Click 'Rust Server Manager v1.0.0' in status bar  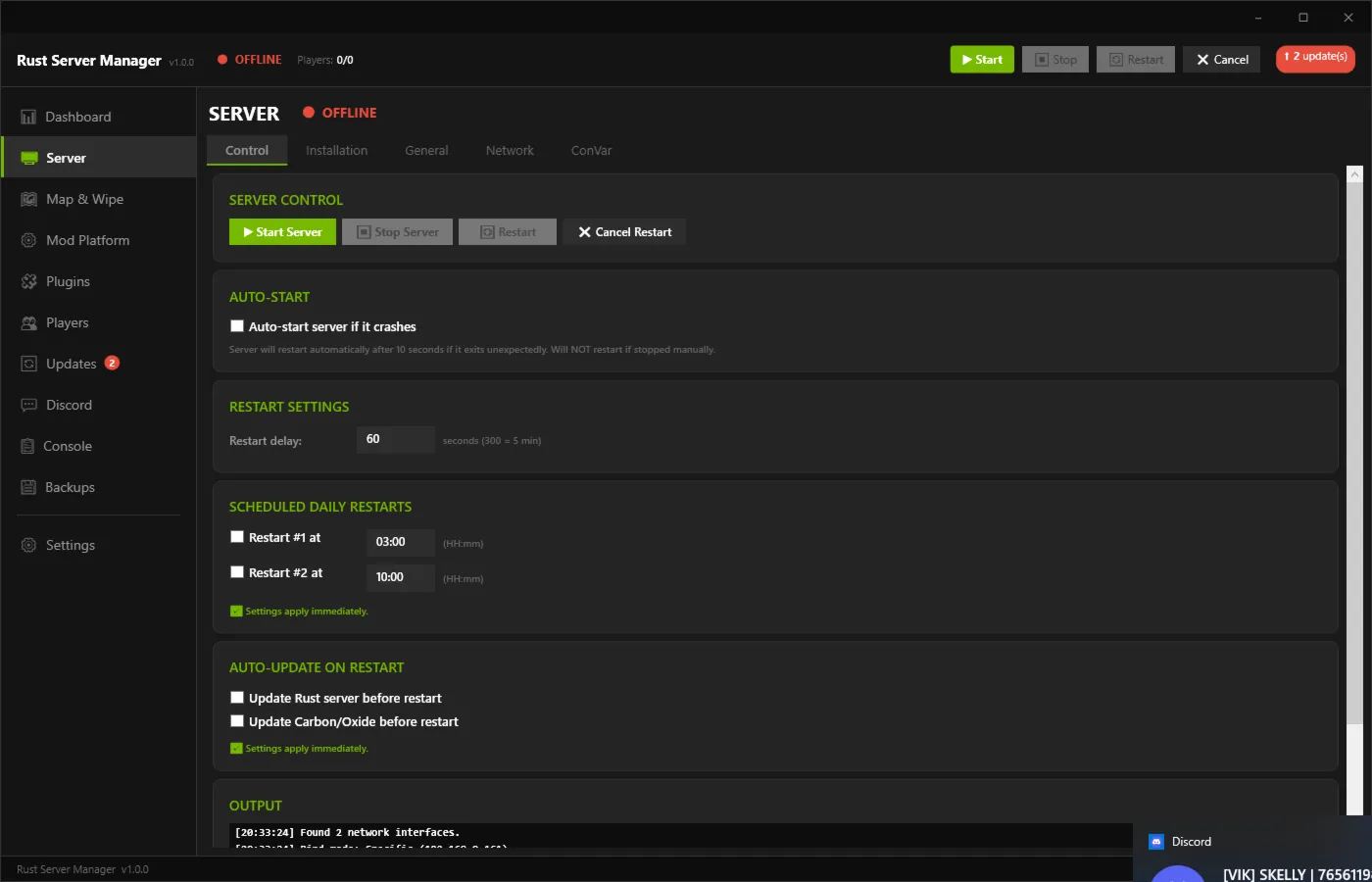point(82,869)
